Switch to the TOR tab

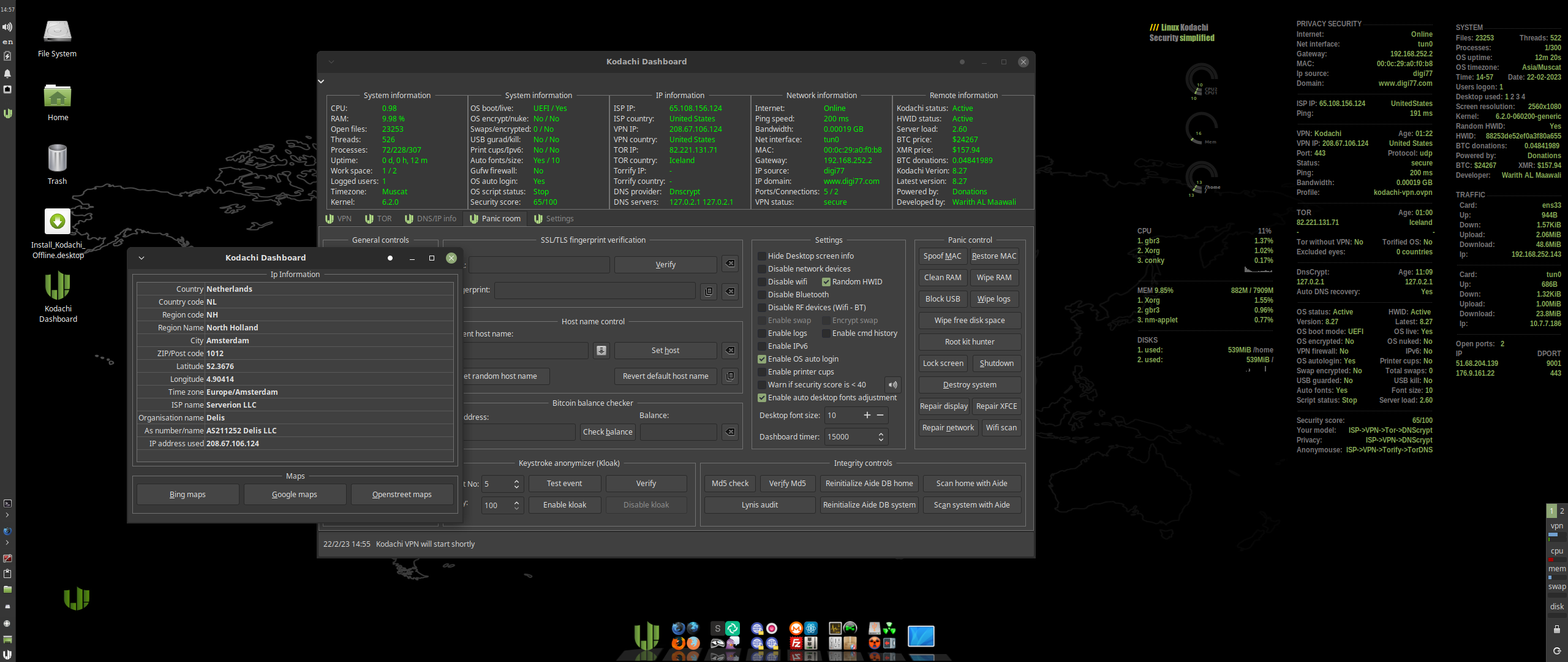point(378,219)
